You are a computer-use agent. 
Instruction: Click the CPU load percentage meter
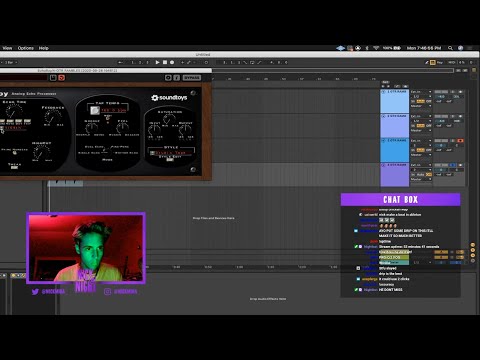[462, 62]
